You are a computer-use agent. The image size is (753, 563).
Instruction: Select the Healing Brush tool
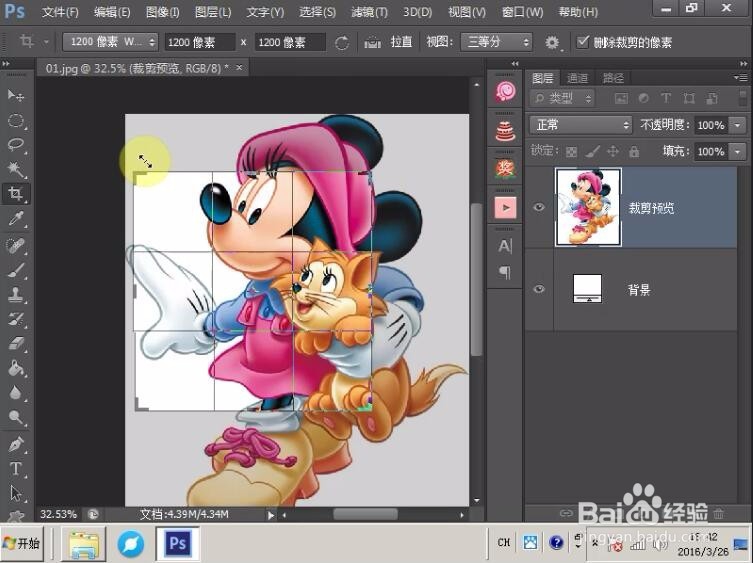click(15, 245)
